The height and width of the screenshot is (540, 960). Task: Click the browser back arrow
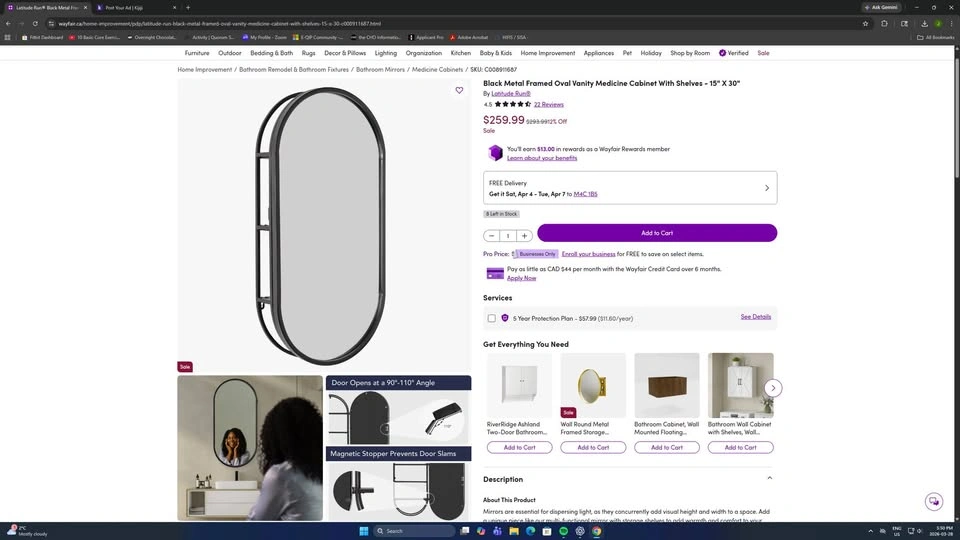pos(8,23)
